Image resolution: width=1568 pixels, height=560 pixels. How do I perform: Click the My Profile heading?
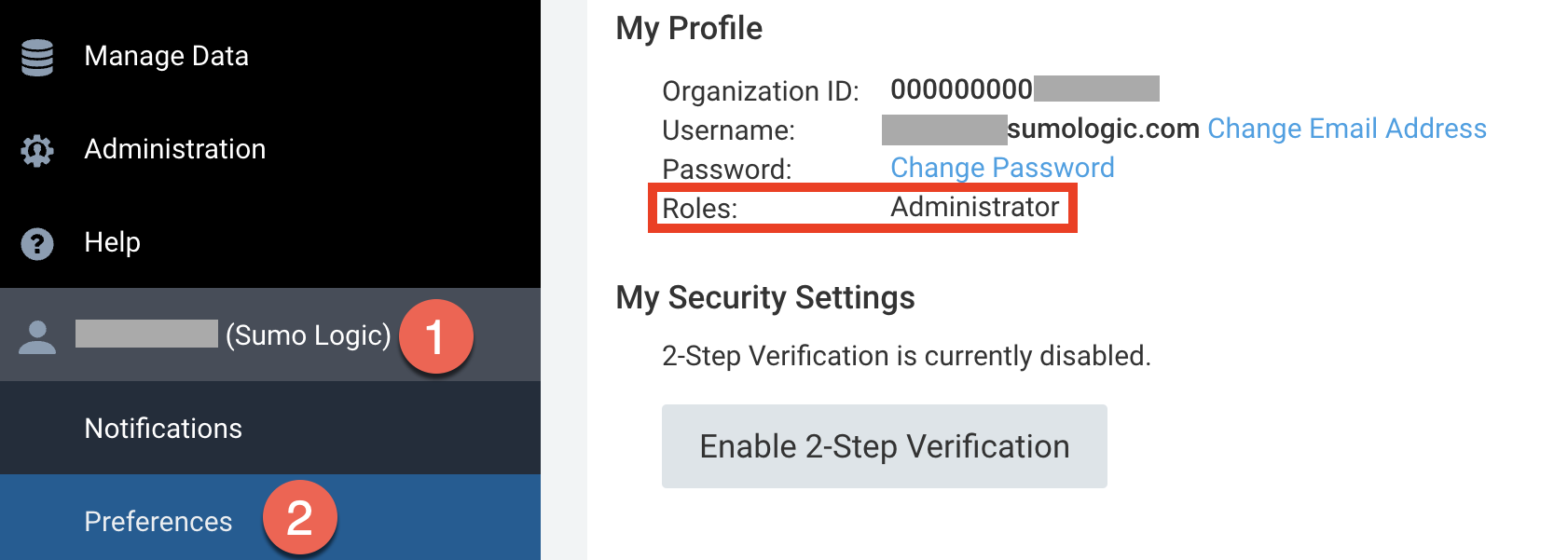[x=689, y=29]
